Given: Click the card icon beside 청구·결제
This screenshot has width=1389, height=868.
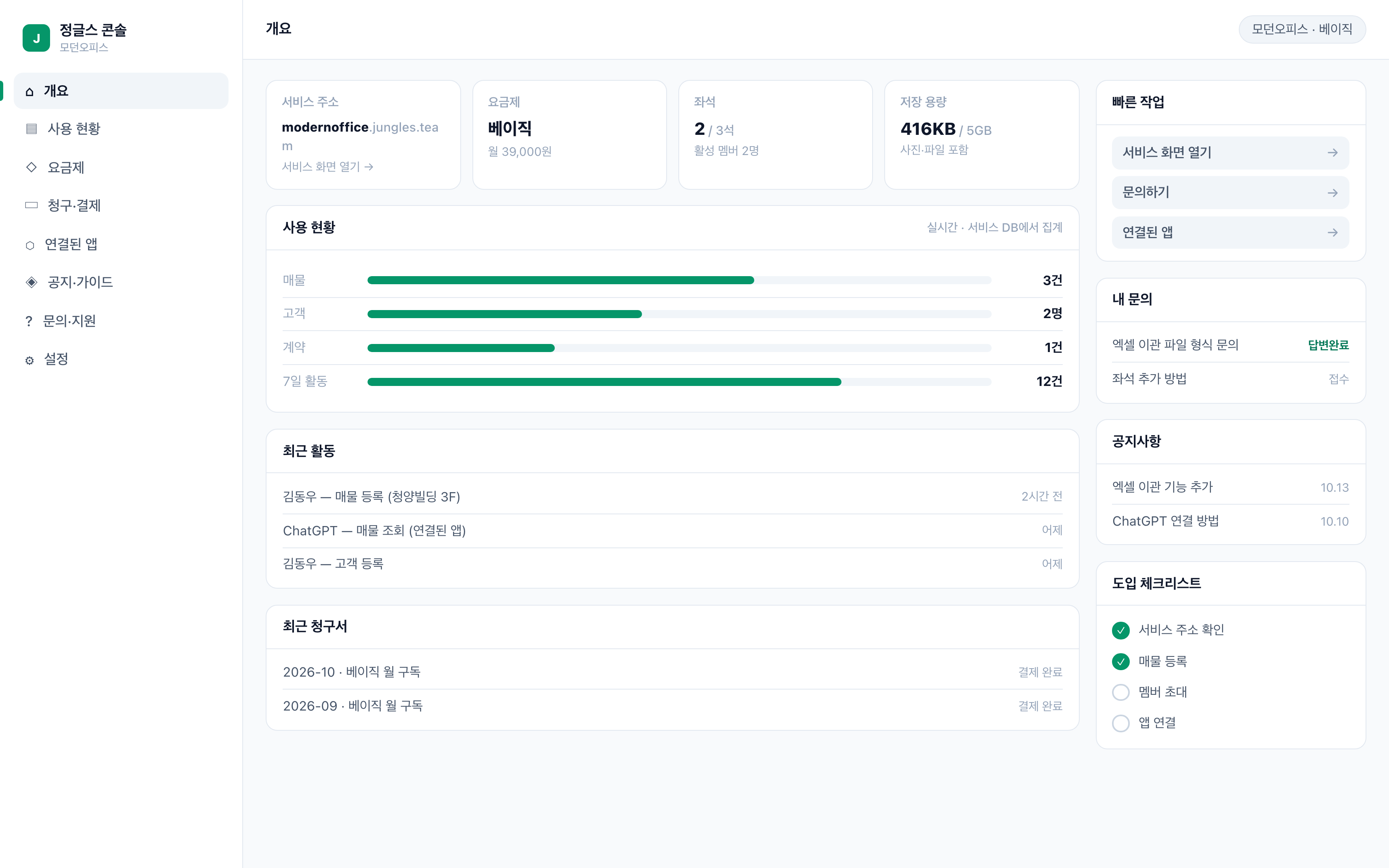Looking at the screenshot, I should pyautogui.click(x=31, y=205).
